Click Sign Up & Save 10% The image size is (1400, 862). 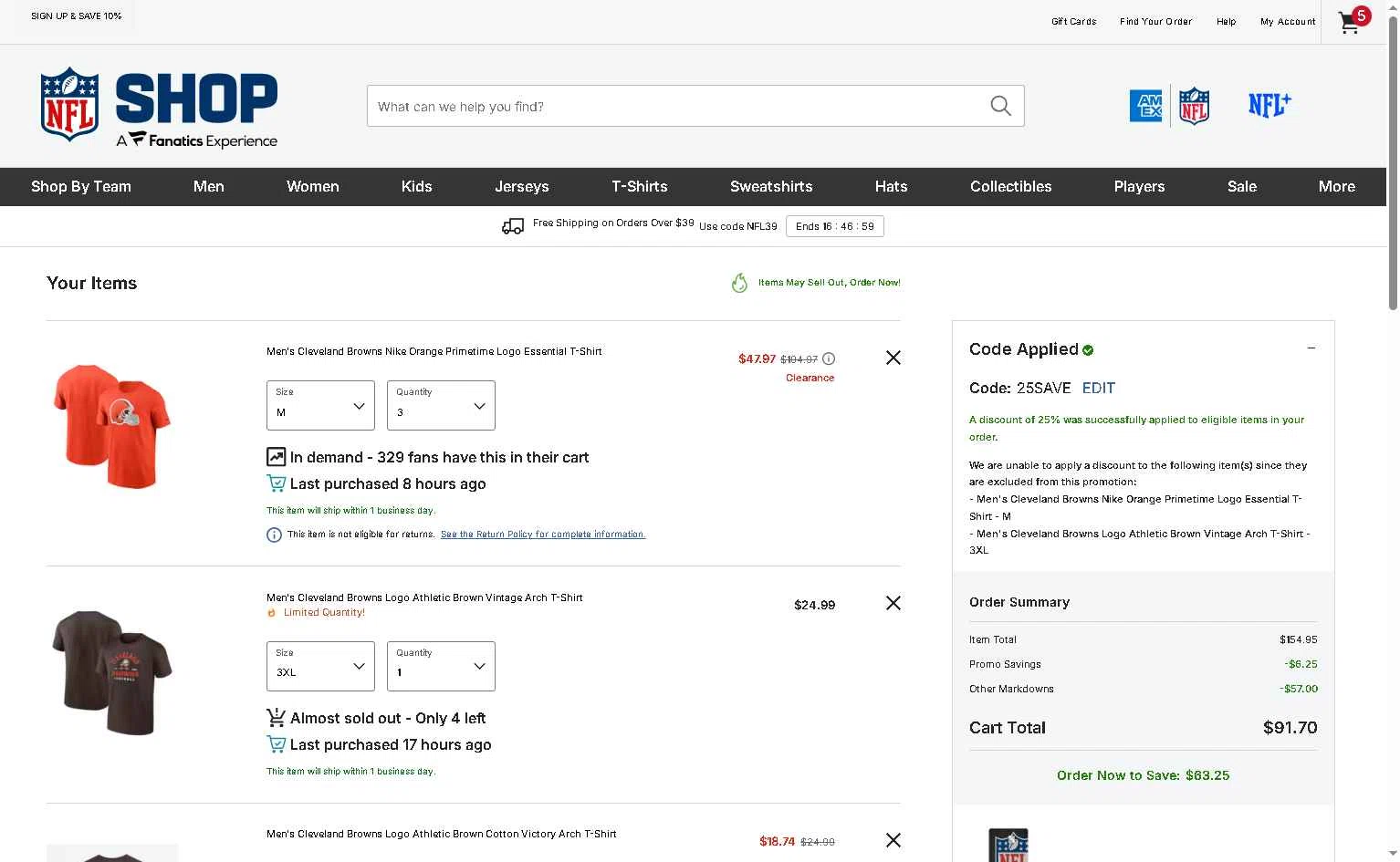tap(77, 16)
